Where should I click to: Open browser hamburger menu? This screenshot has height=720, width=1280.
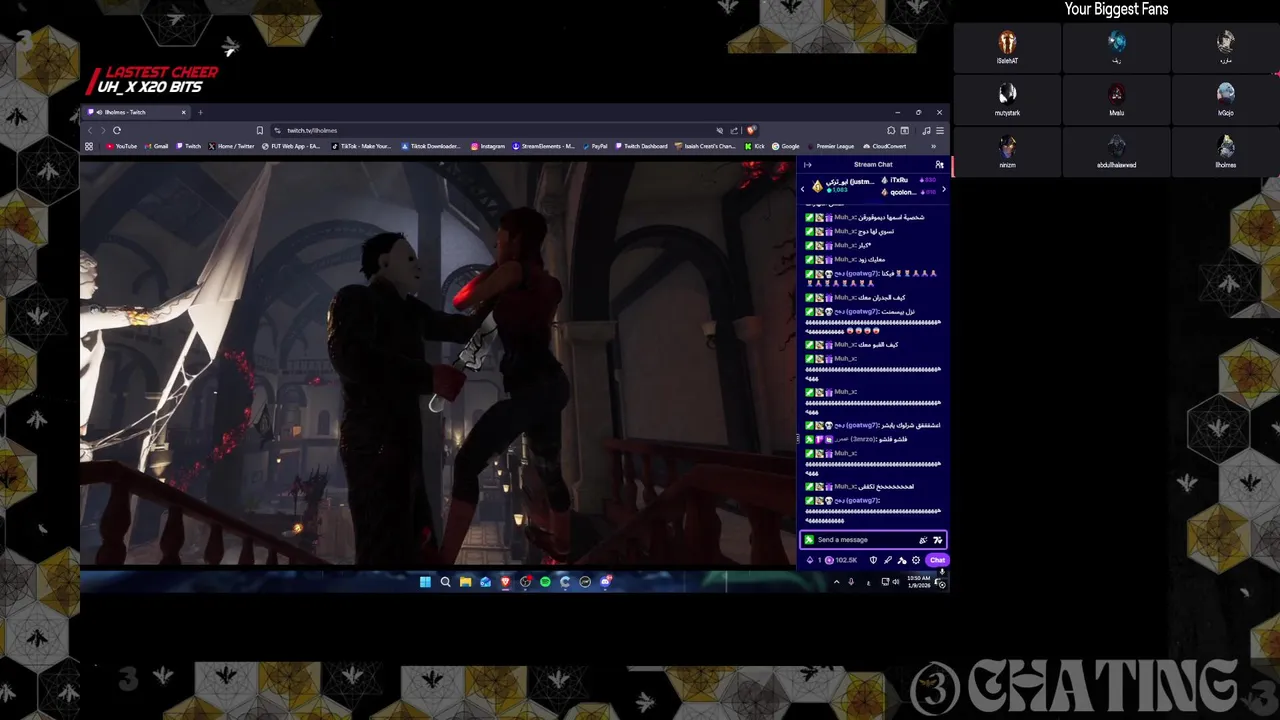939,130
